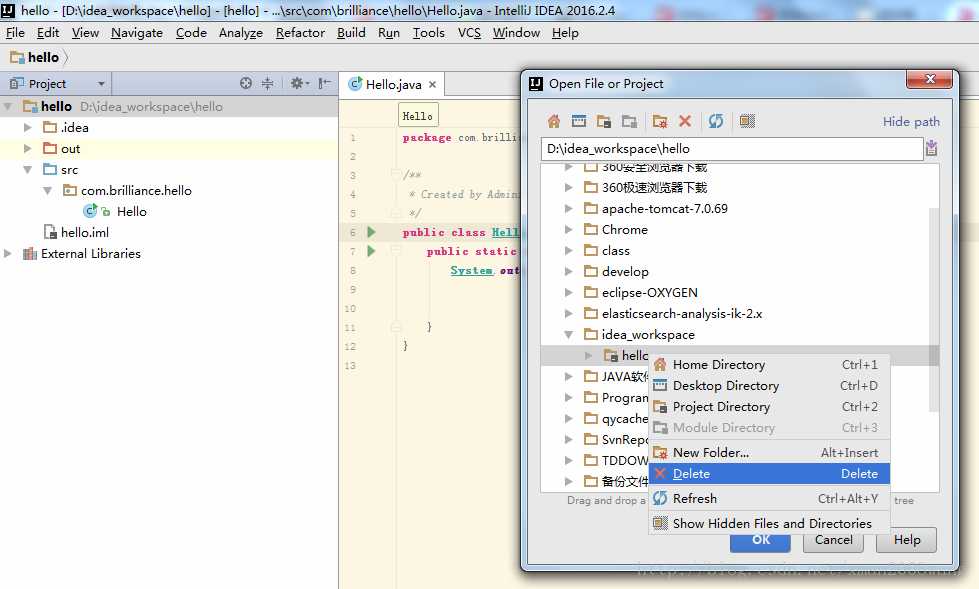Choose Show Hidden Files and Directories
Image resolution: width=979 pixels, height=589 pixels.
(x=769, y=523)
